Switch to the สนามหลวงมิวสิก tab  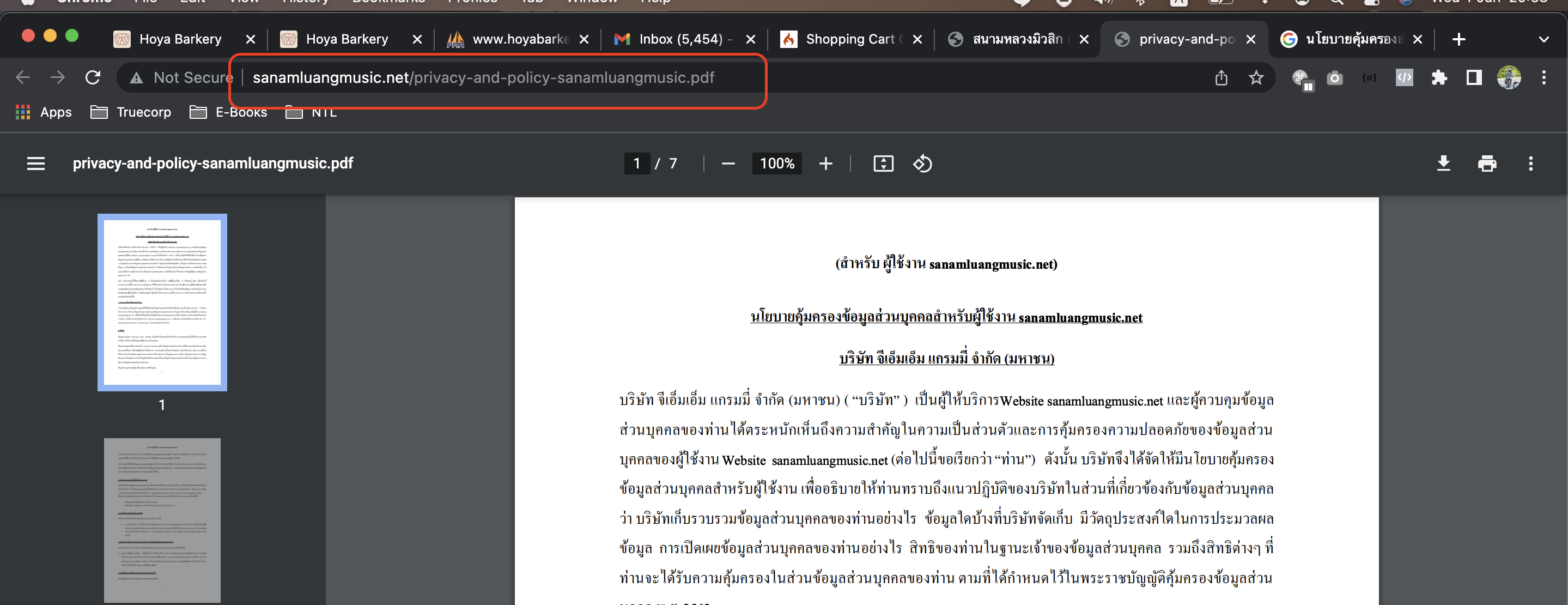click(1018, 40)
